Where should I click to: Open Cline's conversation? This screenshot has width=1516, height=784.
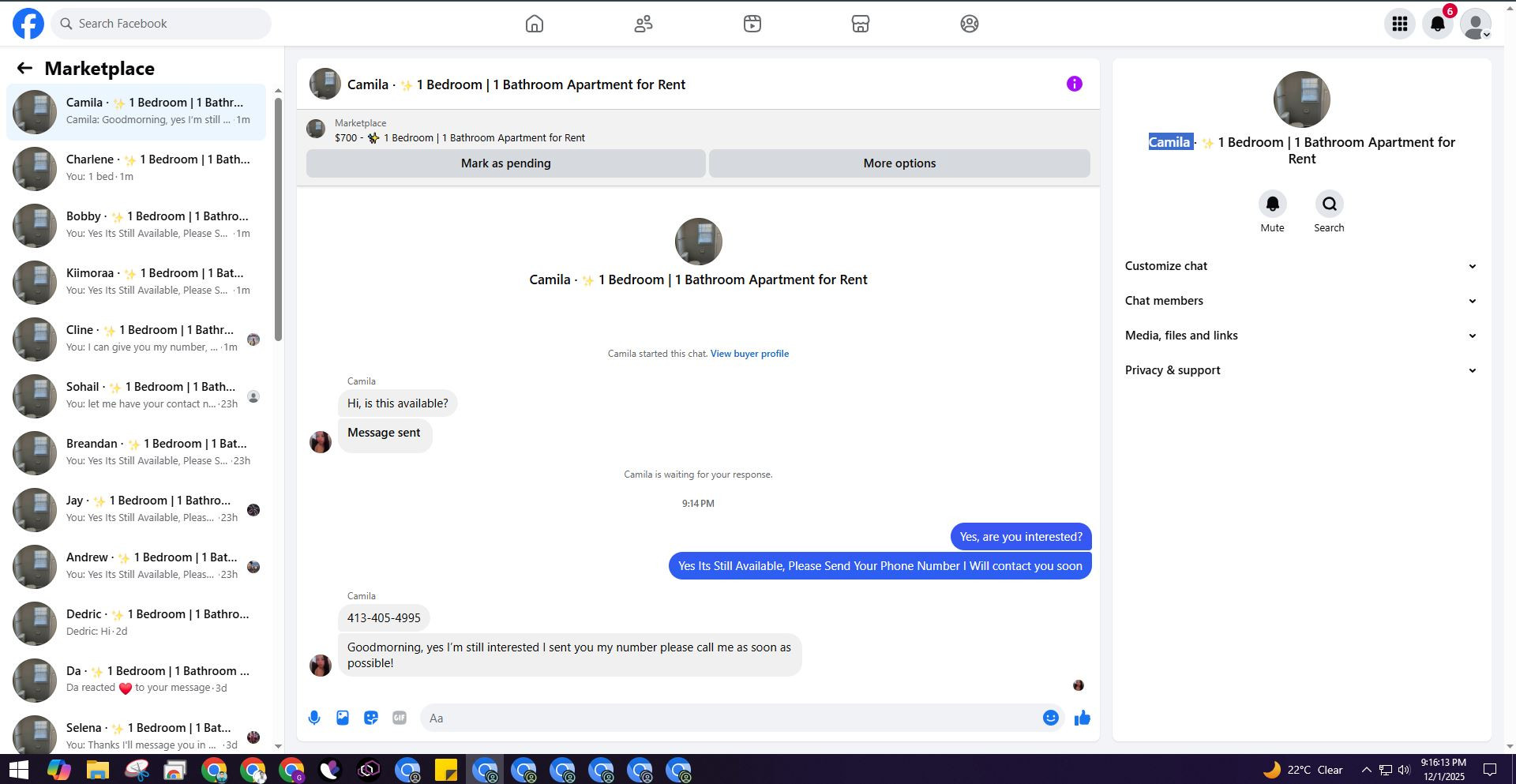pyautogui.click(x=136, y=339)
